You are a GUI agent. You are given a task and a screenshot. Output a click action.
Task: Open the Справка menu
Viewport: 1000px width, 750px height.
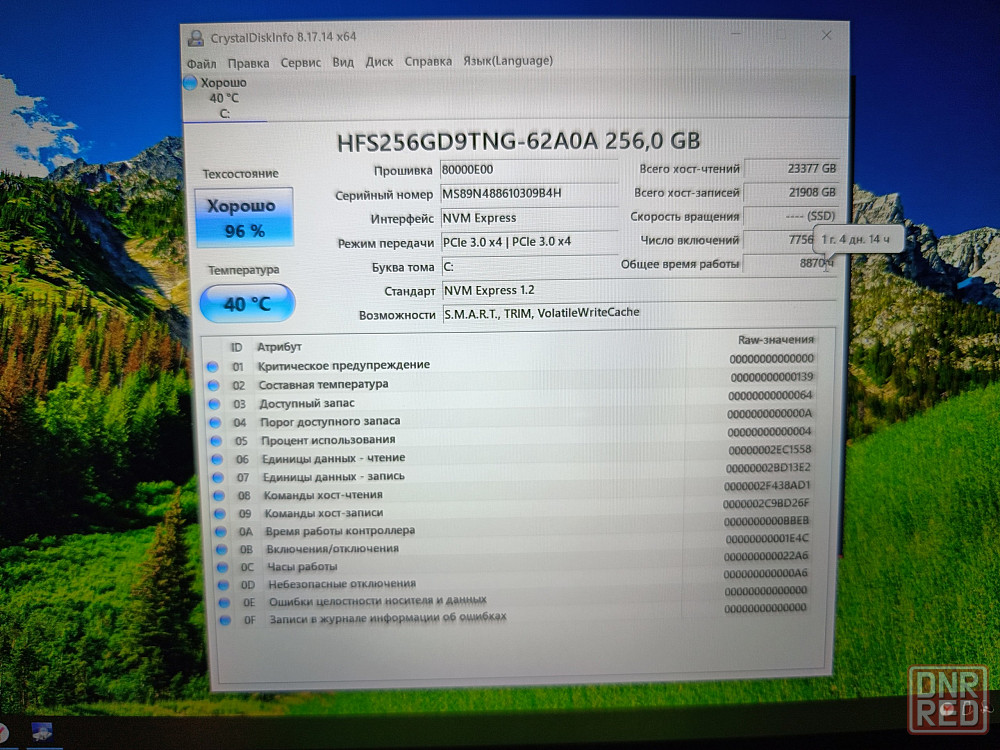428,61
